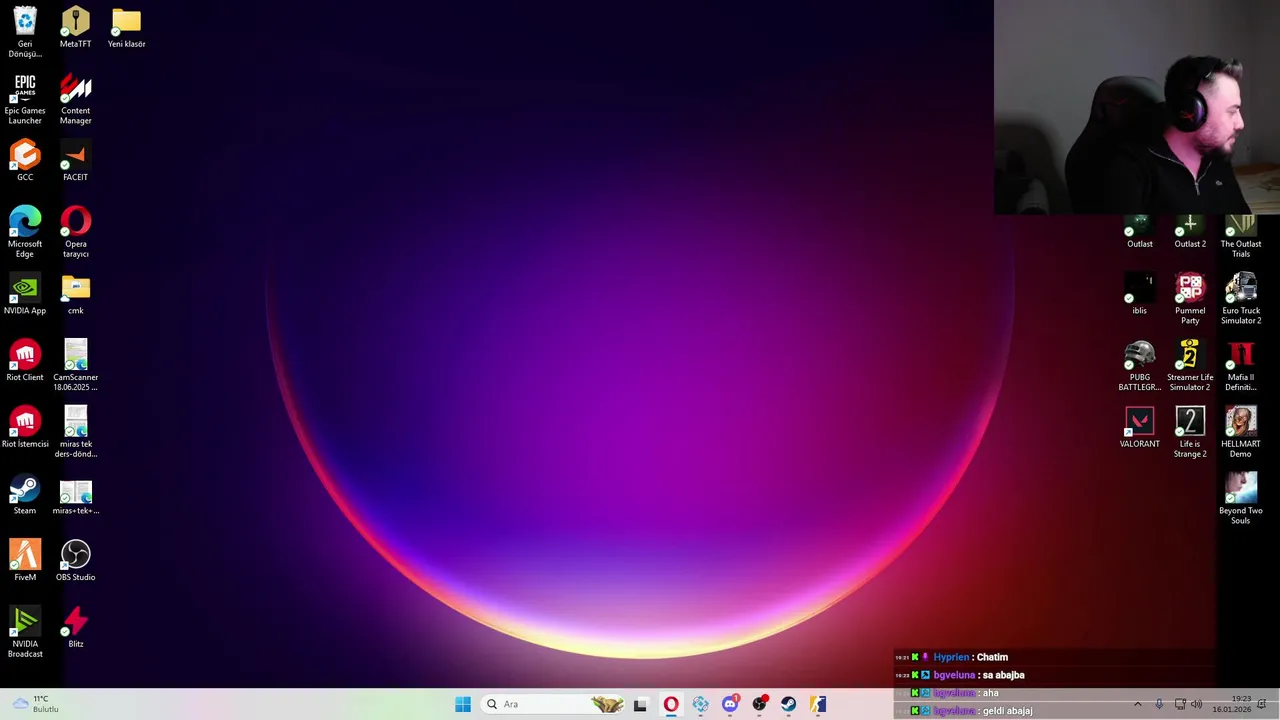Open the volume speaker icon in tray
This screenshot has width=1280, height=720.
click(x=1197, y=704)
